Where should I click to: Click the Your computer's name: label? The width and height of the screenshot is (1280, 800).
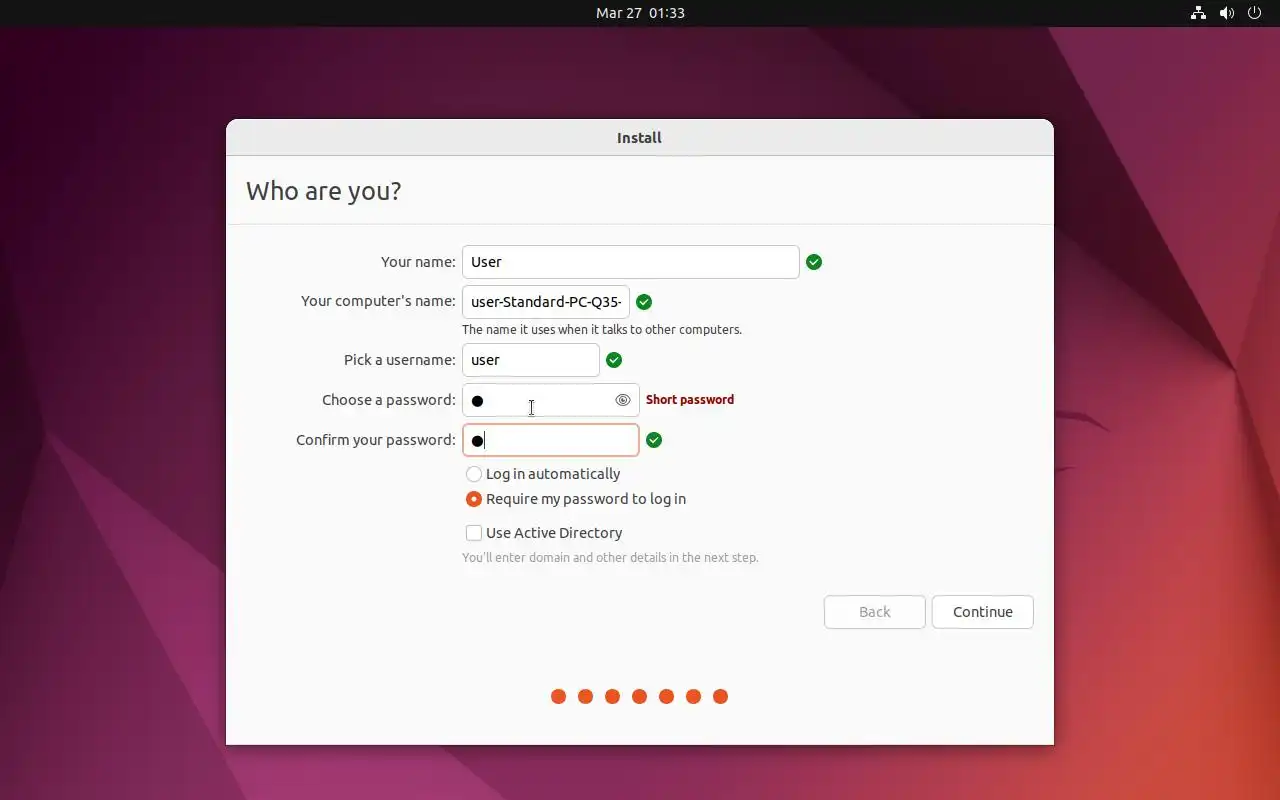pyautogui.click(x=378, y=302)
